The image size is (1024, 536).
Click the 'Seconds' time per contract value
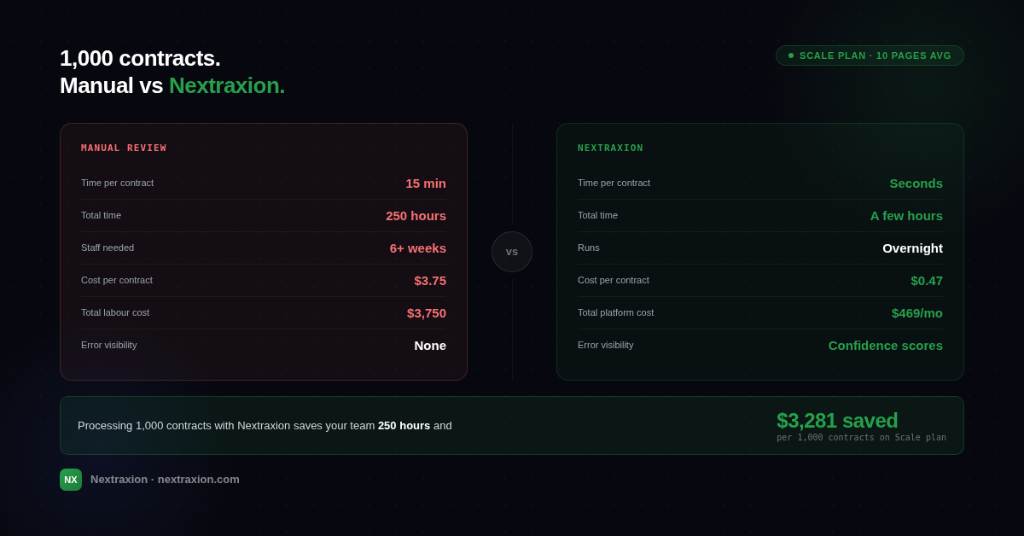(x=916, y=183)
